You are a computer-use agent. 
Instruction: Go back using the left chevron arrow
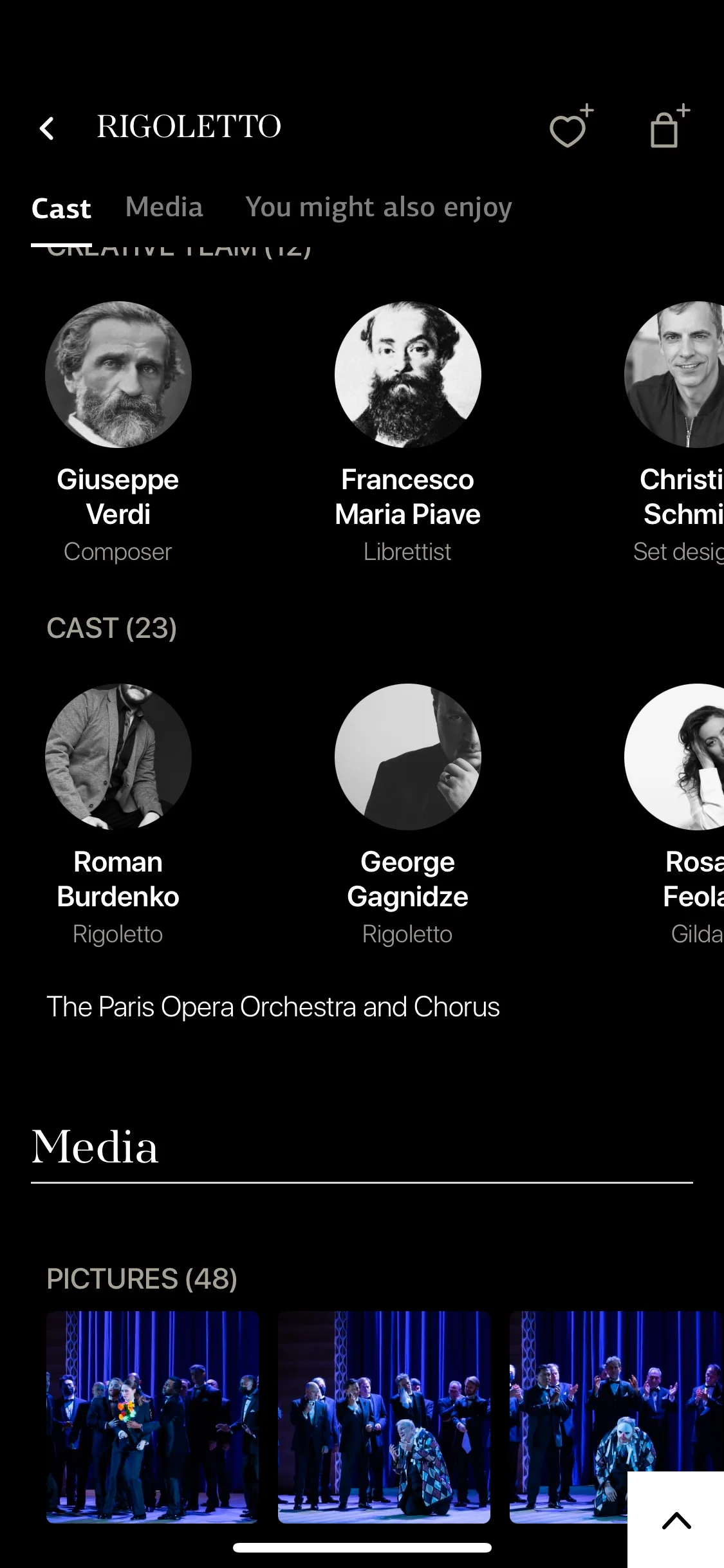[x=47, y=128]
